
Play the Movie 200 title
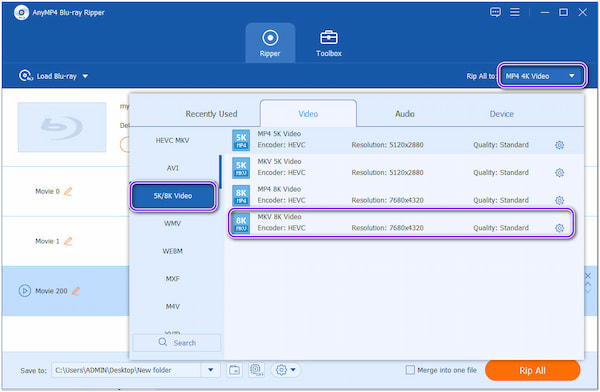pyautogui.click(x=25, y=291)
